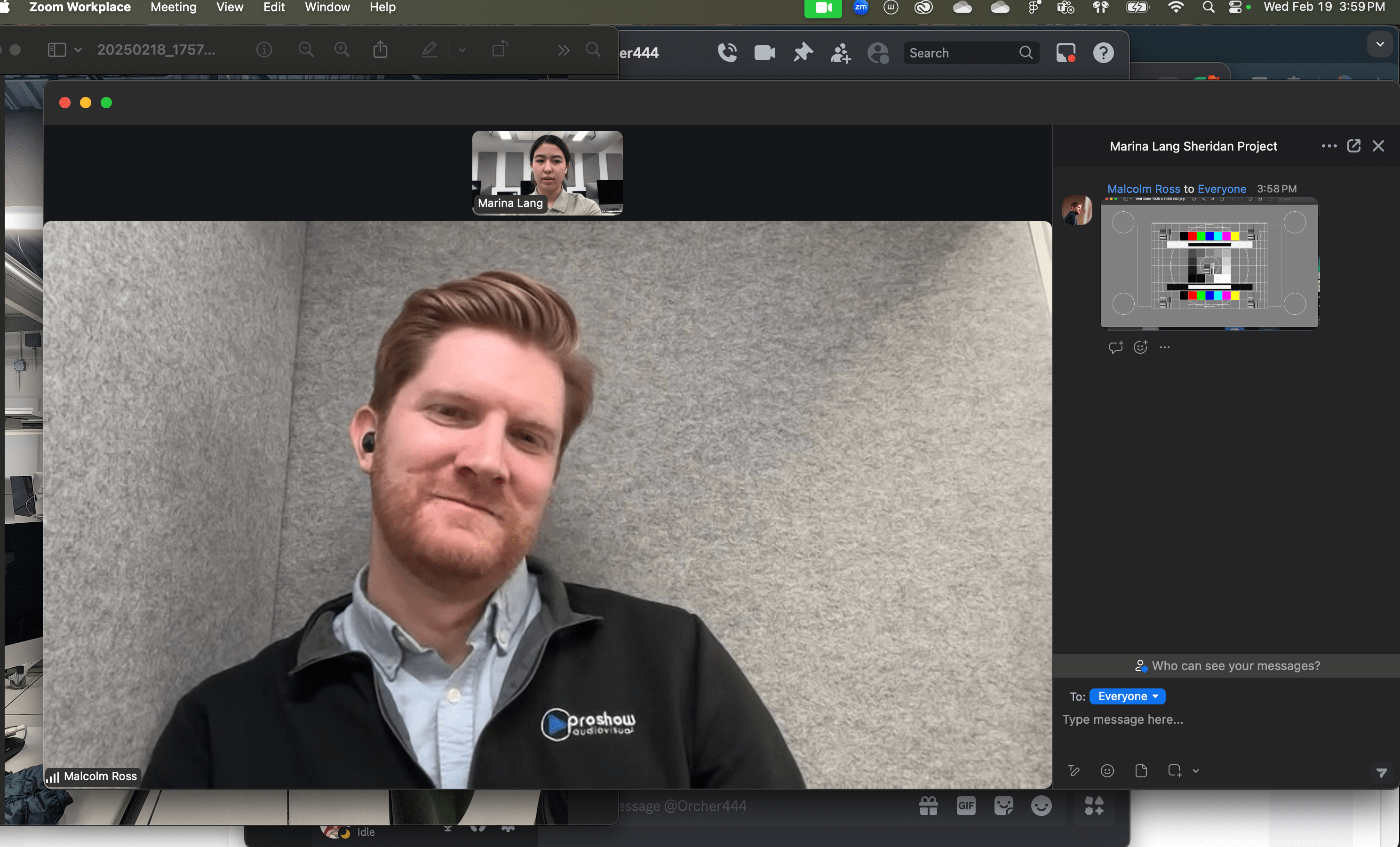Attach a file in chat composer
Image resolution: width=1400 pixels, height=847 pixels.
[x=1140, y=771]
